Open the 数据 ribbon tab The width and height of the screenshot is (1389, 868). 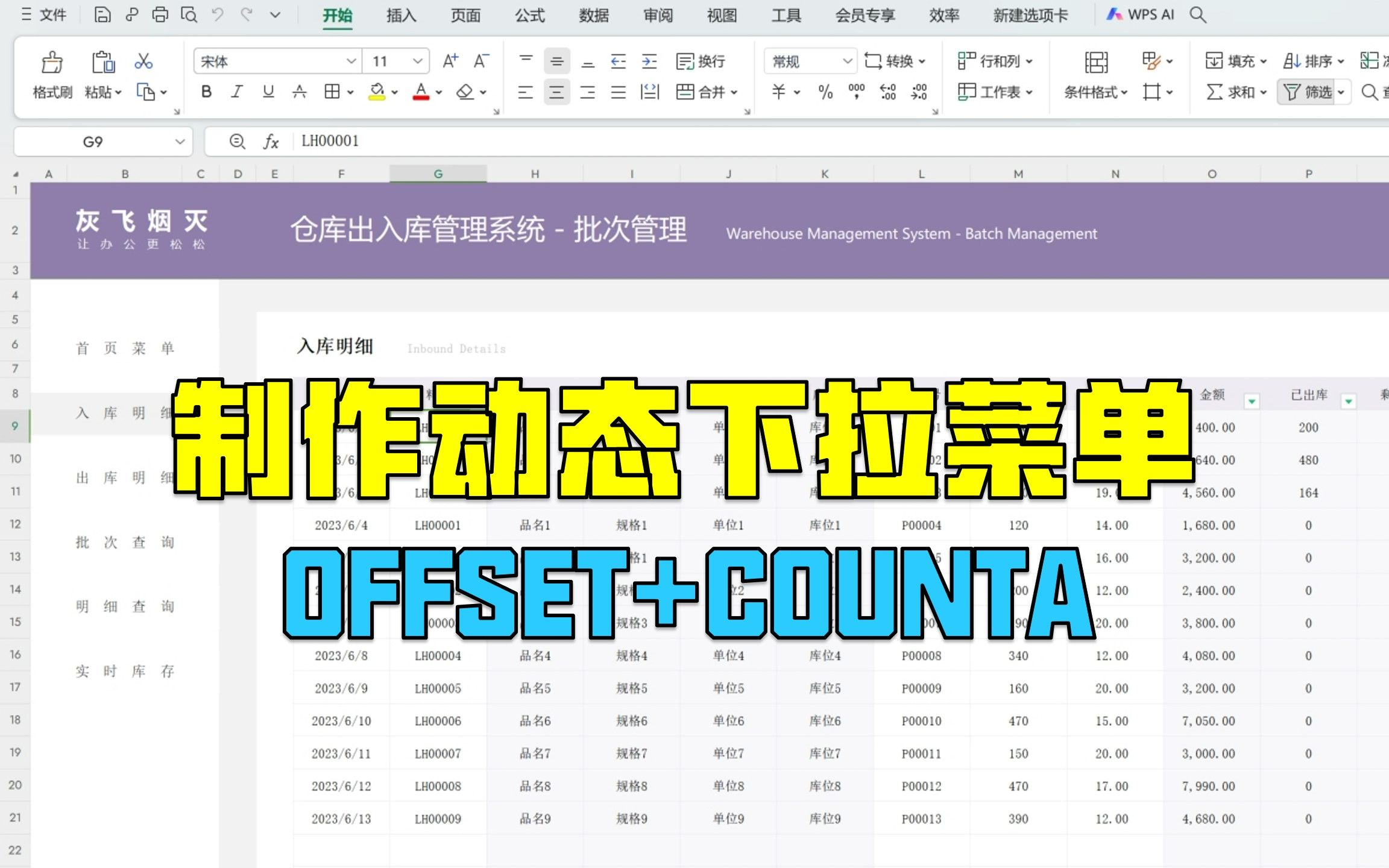(594, 15)
